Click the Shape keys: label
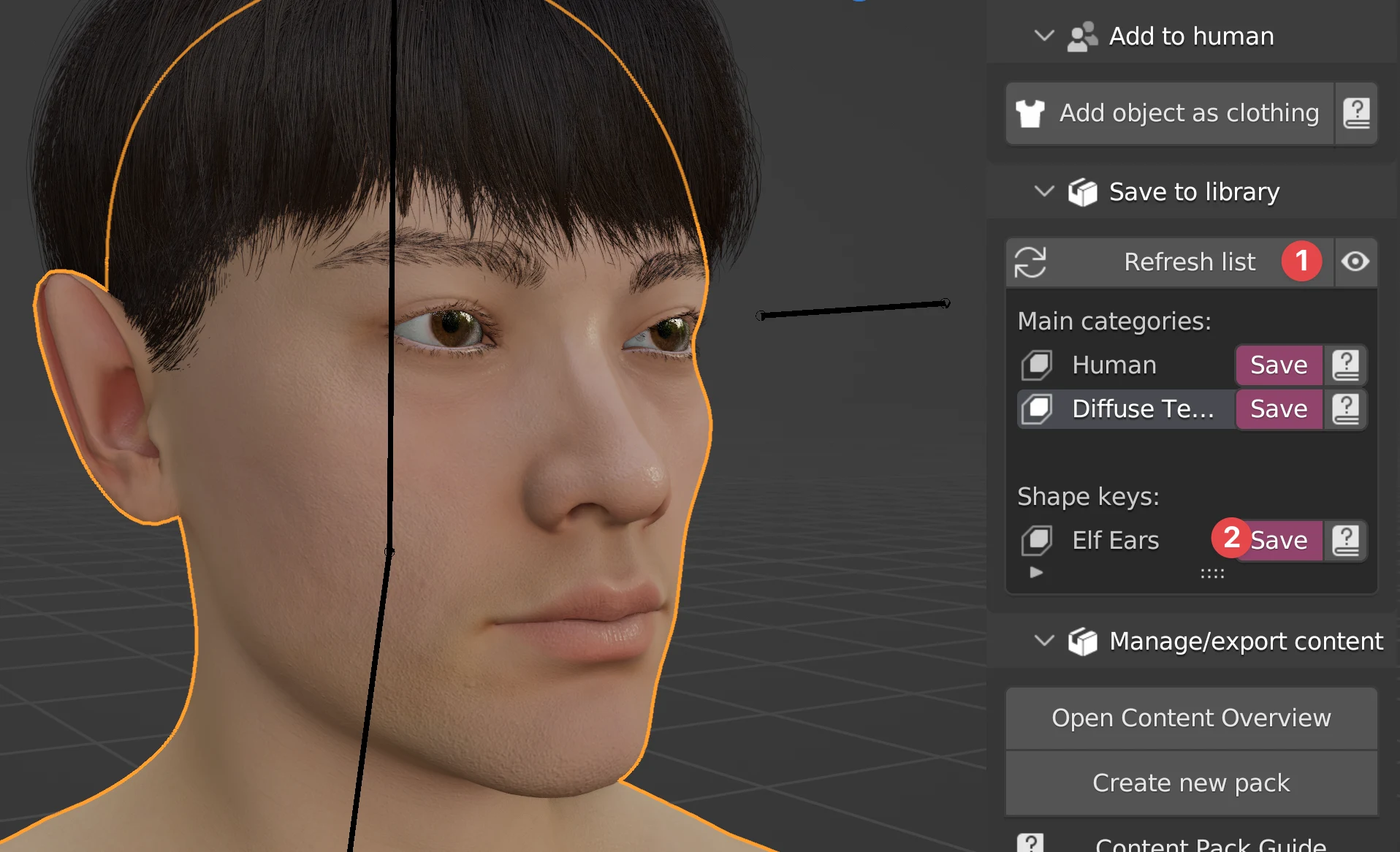 tap(1088, 497)
